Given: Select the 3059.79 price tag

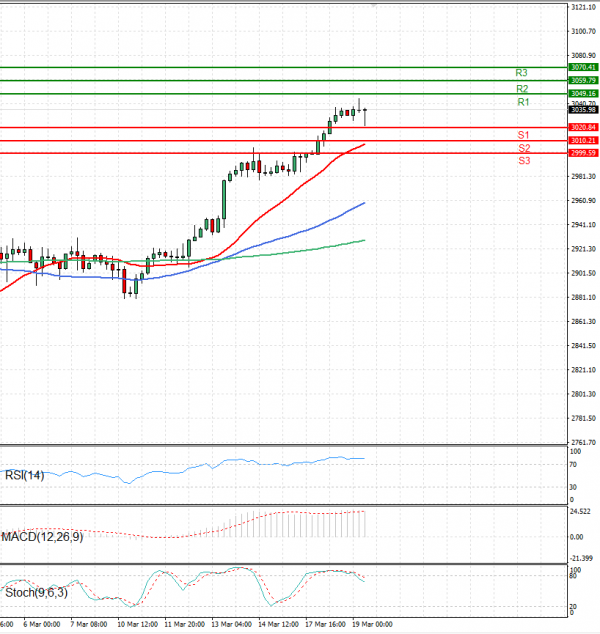Looking at the screenshot, I should tap(583, 80).
